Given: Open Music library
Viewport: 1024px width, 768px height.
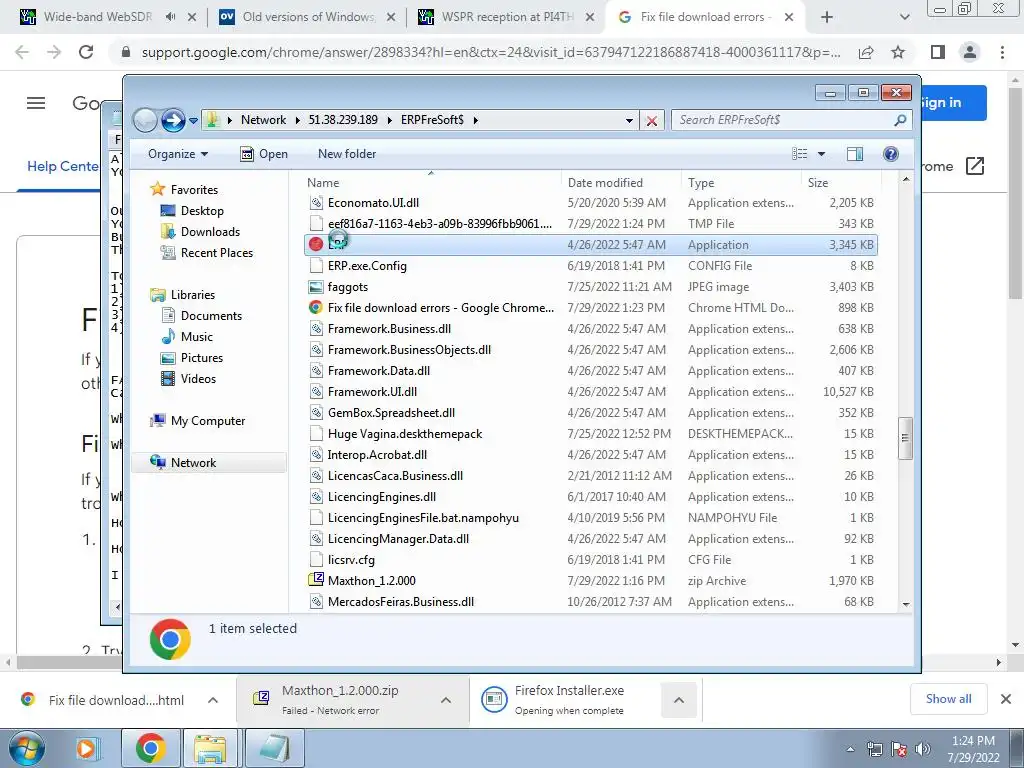Looking at the screenshot, I should coord(197,337).
